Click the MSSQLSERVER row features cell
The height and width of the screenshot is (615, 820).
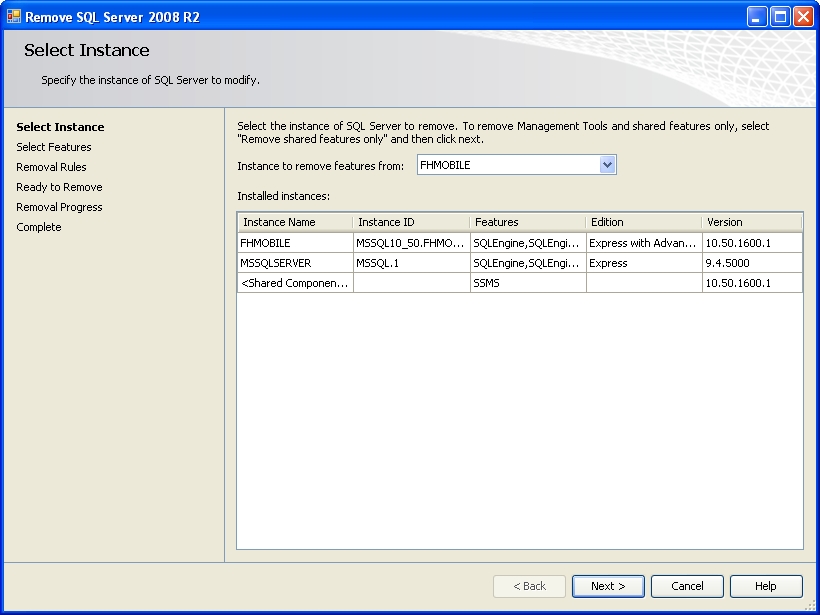point(528,263)
